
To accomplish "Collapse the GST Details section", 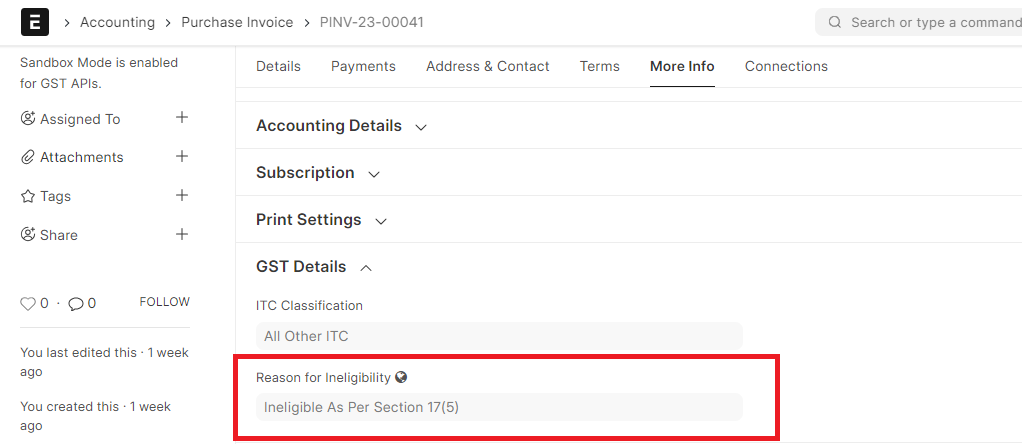I will (314, 267).
